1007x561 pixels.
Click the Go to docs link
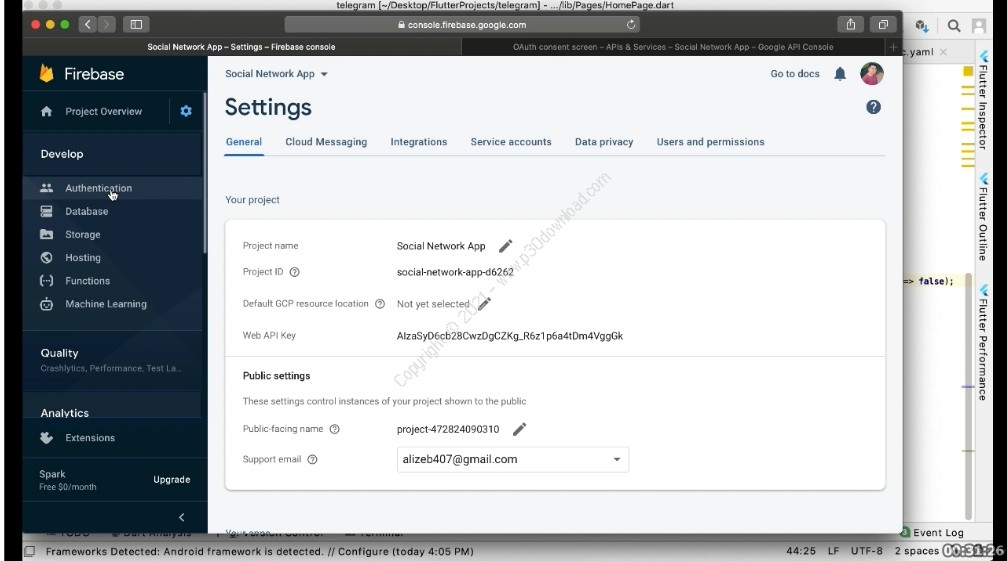coord(794,74)
